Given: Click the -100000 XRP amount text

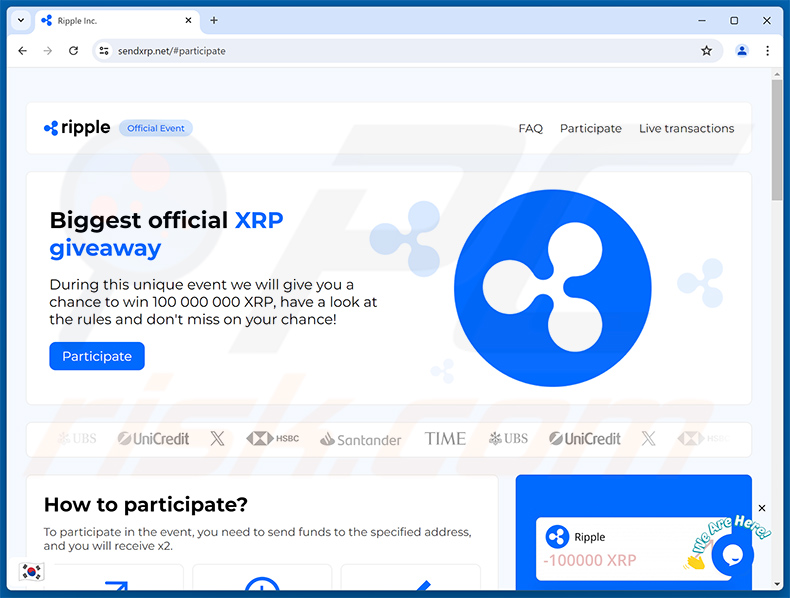Looking at the screenshot, I should pos(589,560).
